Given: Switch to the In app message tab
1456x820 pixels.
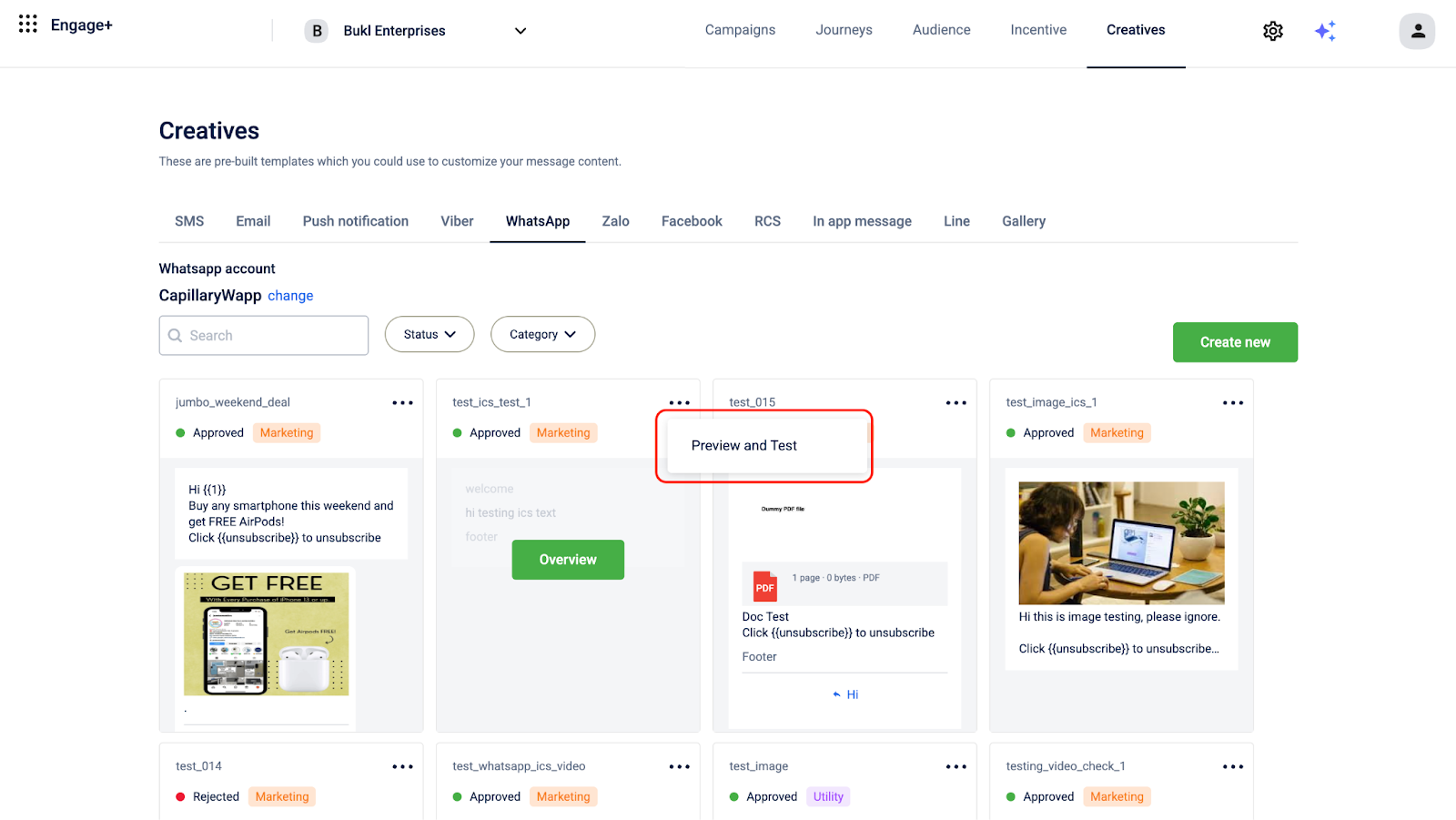Looking at the screenshot, I should coord(862,221).
